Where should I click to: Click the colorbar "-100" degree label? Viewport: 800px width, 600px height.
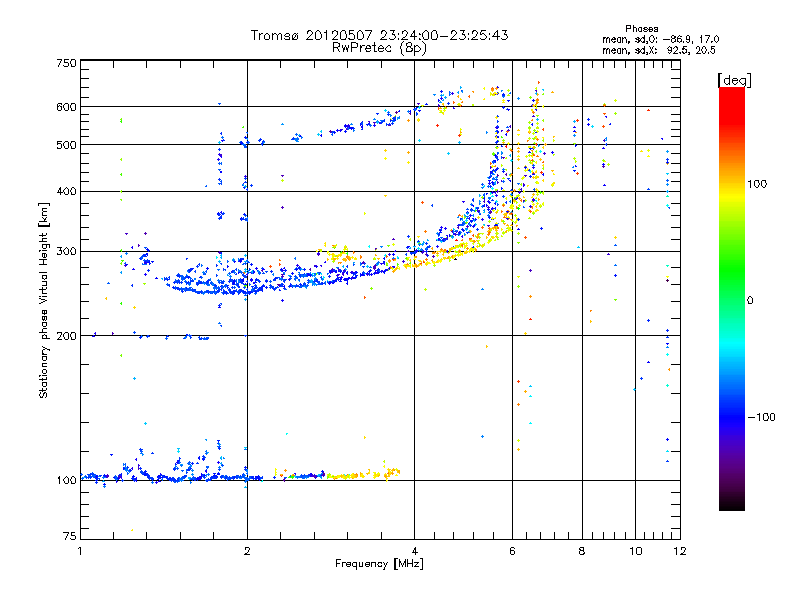point(761,417)
